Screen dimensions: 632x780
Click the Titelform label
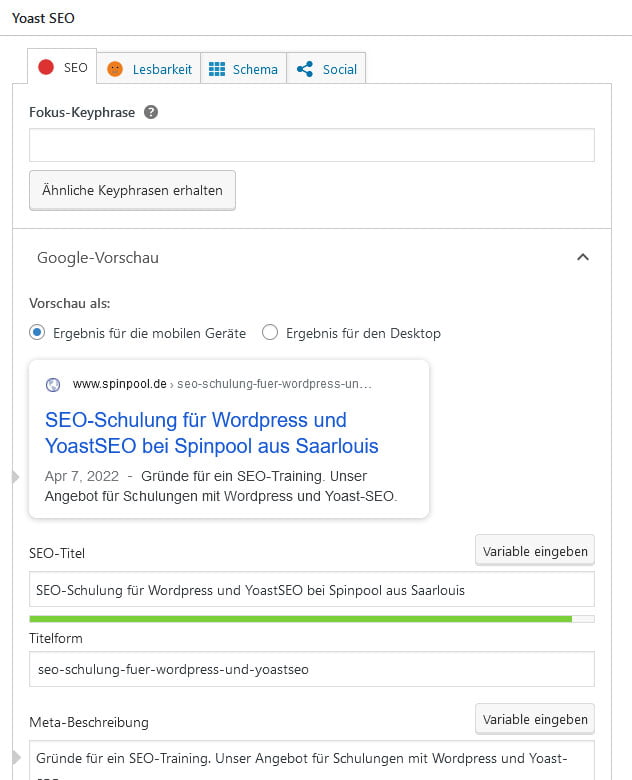coord(56,638)
